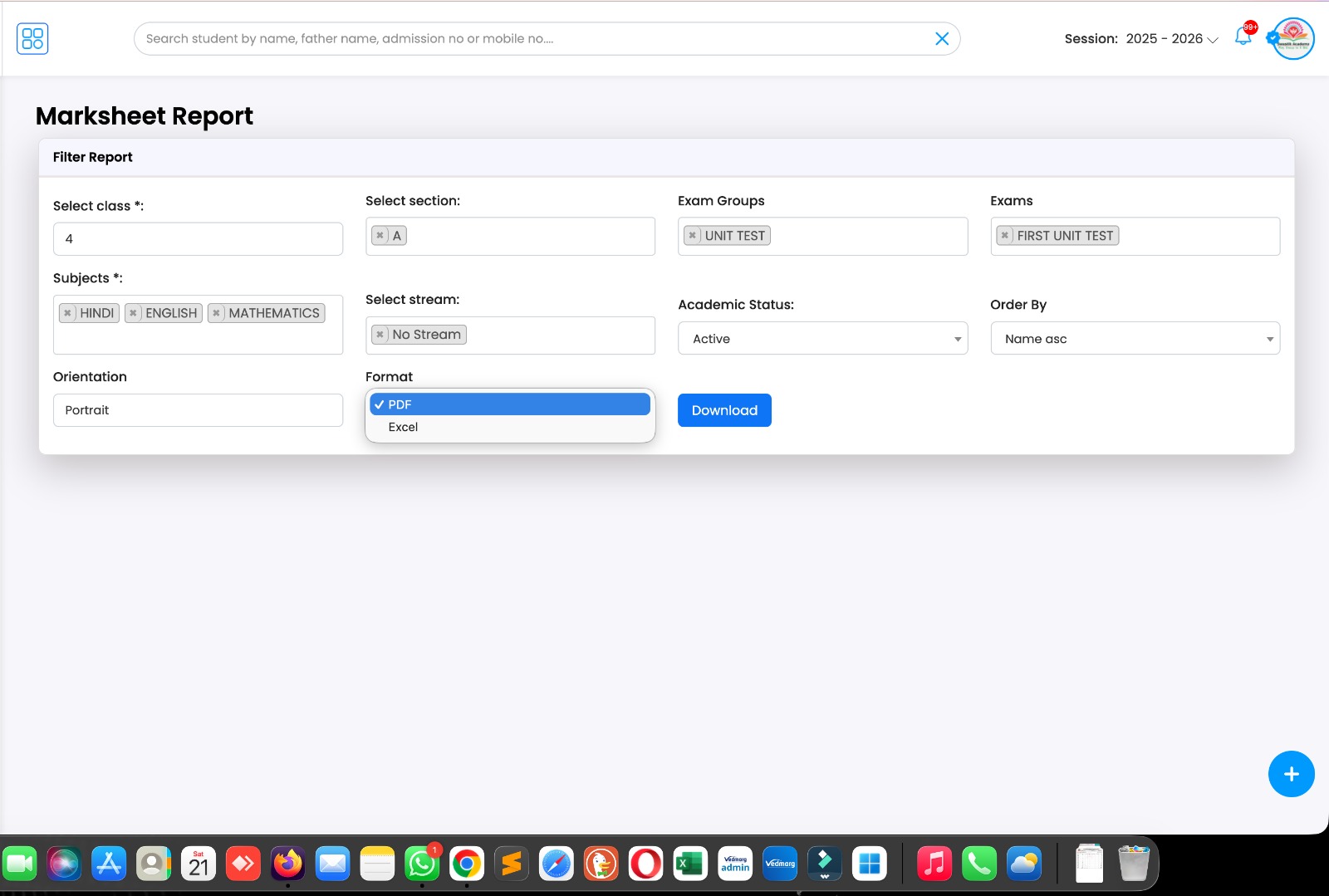Click the Orientation field showing Portrait
This screenshot has width=1329, height=896.
198,409
